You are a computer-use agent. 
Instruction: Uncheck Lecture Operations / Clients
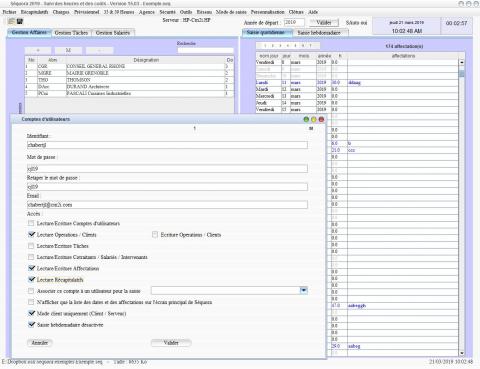coord(31,235)
